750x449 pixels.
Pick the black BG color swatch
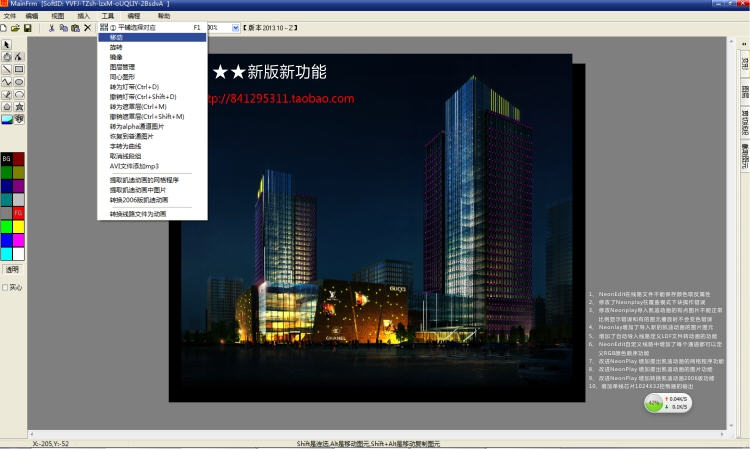6,159
